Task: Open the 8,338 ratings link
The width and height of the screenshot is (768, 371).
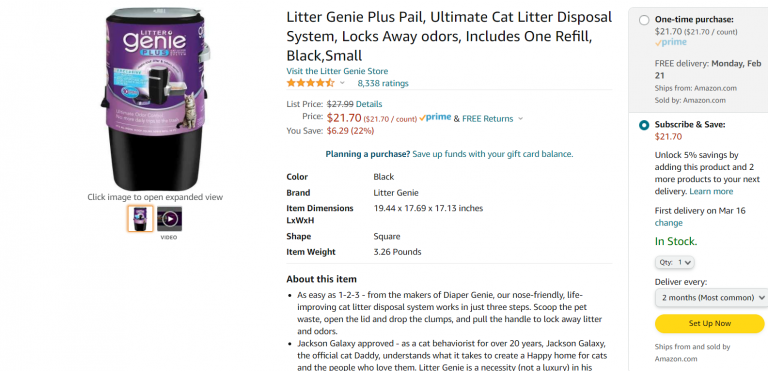Action: (383, 83)
